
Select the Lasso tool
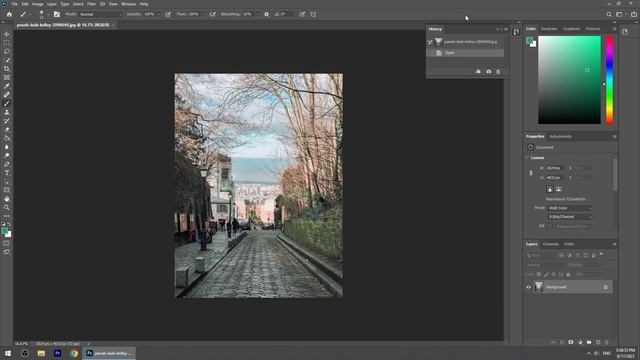pos(7,51)
